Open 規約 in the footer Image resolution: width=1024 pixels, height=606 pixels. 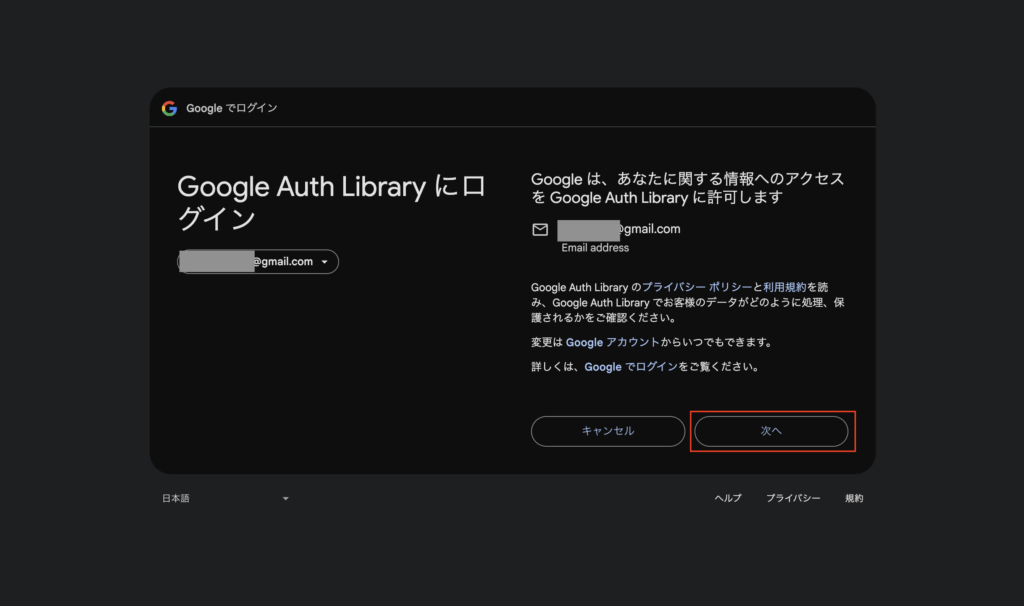tap(854, 498)
